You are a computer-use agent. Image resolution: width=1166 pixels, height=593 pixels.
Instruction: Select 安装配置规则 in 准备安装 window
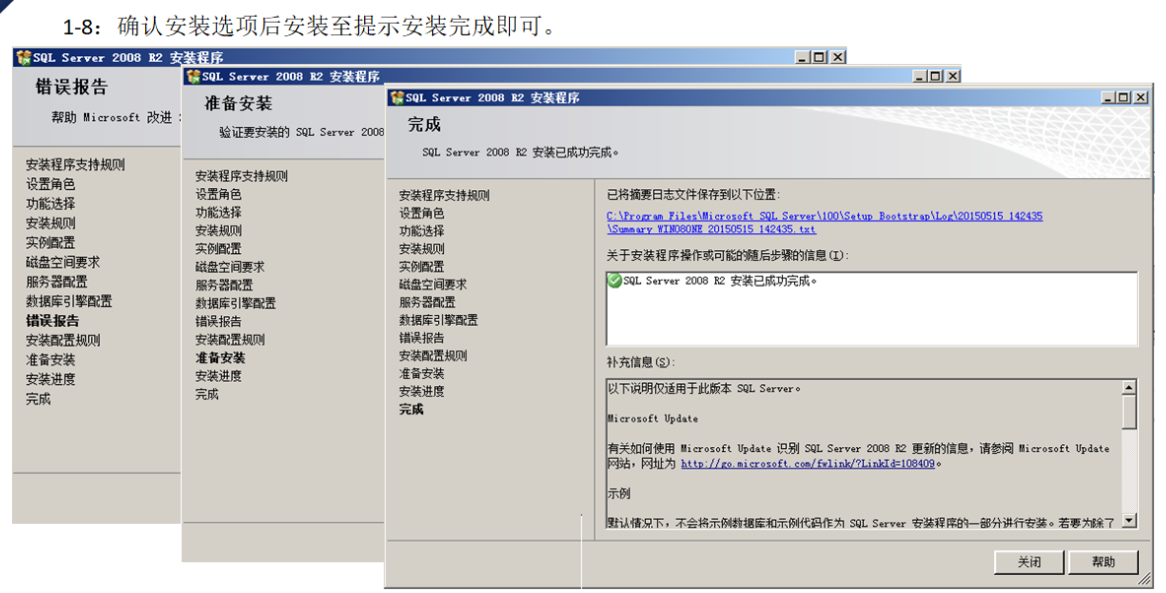point(230,340)
